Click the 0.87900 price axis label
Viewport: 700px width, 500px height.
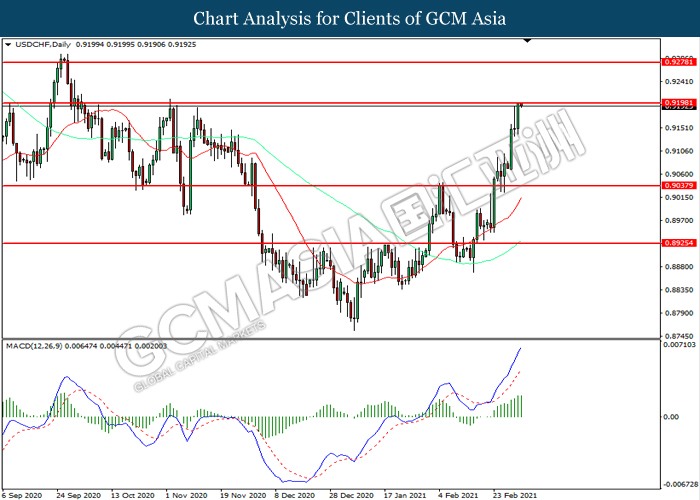[x=679, y=313]
